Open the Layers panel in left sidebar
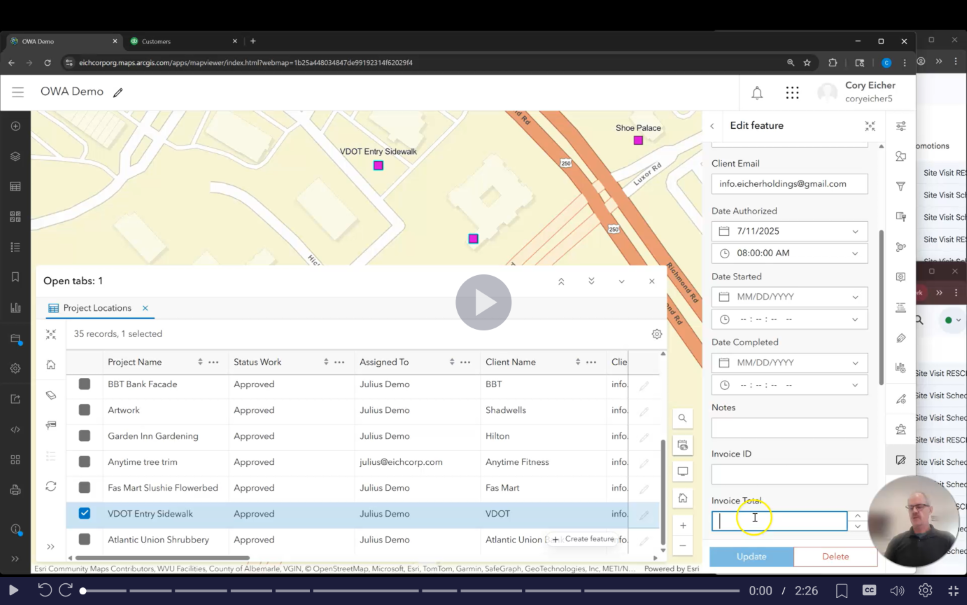The width and height of the screenshot is (967, 605). (x=15, y=156)
